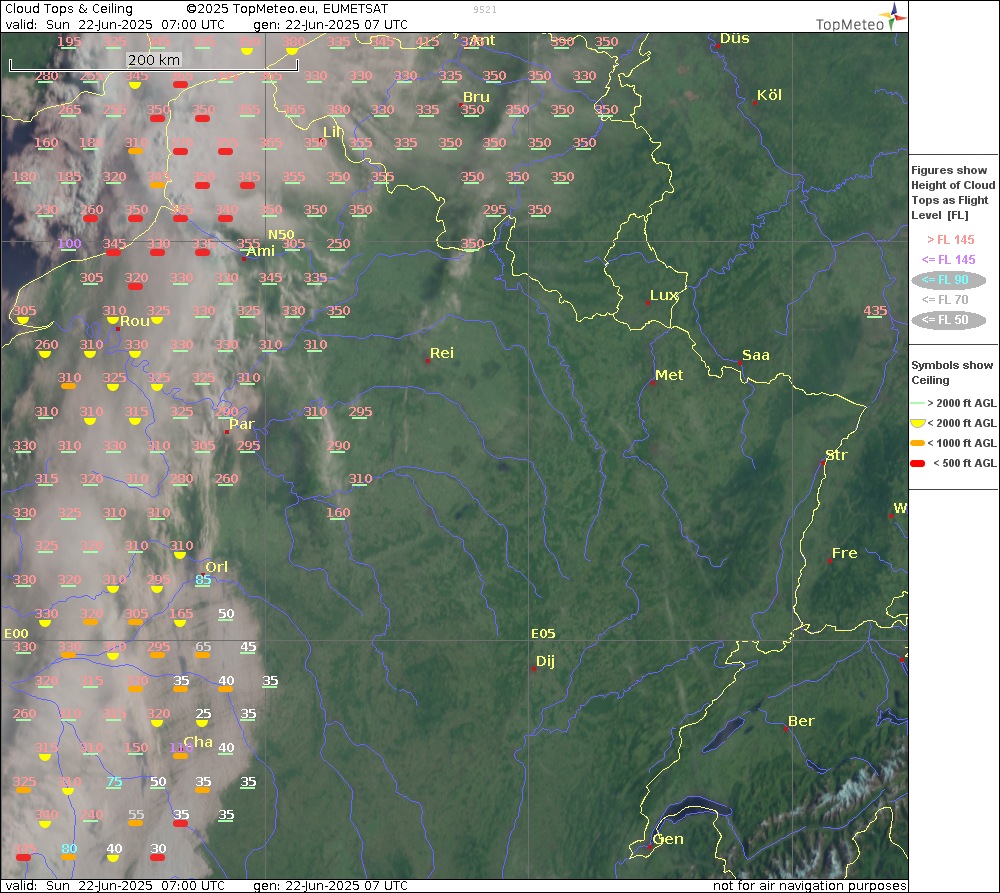Click the grey cloud top value 65
This screenshot has height=893, width=1000.
pyautogui.click(x=203, y=646)
